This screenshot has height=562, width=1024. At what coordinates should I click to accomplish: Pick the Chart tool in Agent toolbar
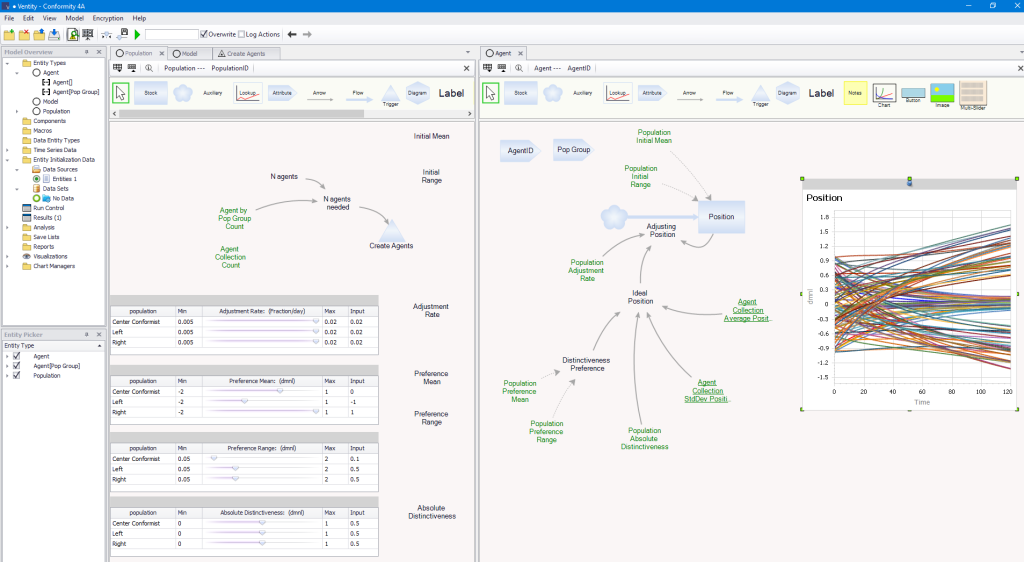click(884, 93)
